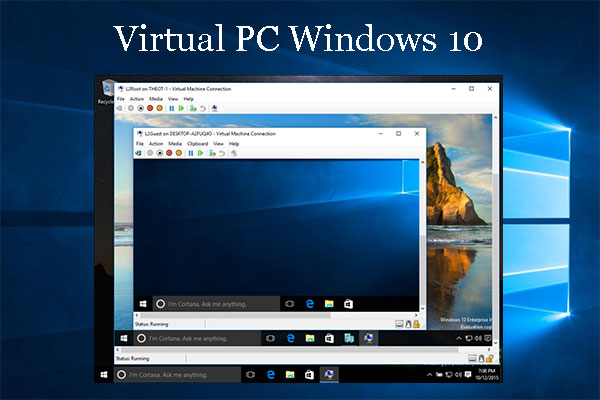The image size is (600, 400).
Task: Open File menu in L2Root window
Action: point(121,99)
